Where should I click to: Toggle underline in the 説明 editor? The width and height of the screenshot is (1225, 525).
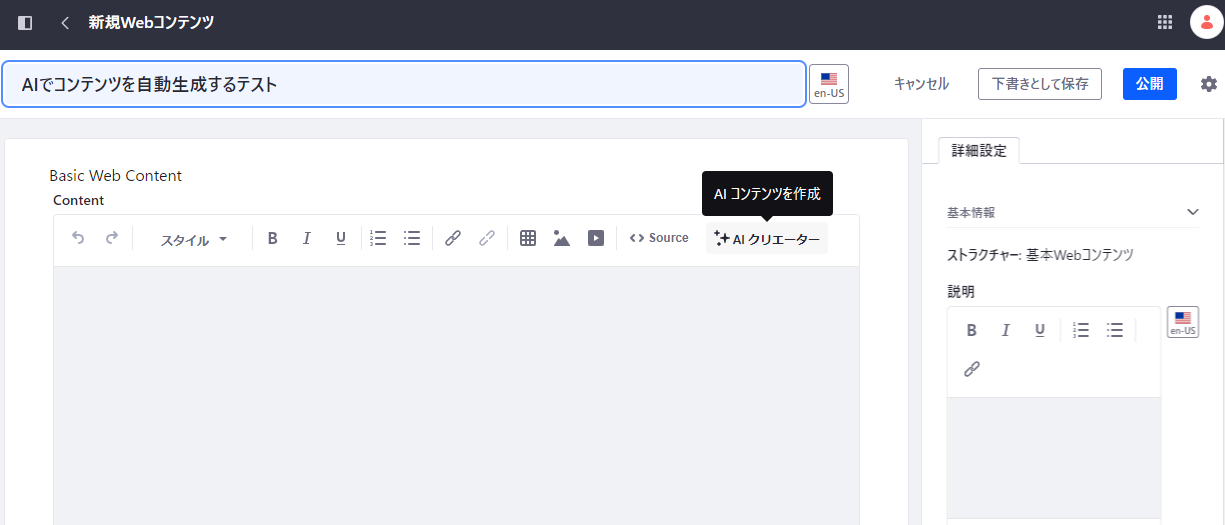coord(1040,330)
